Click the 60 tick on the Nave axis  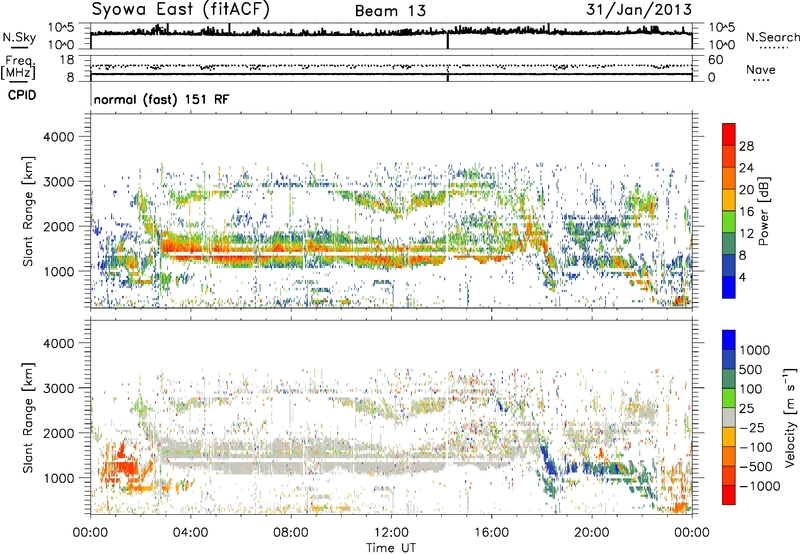pos(715,60)
